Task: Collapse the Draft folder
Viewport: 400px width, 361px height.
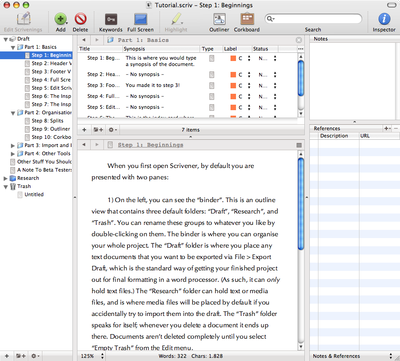Action: point(5,39)
